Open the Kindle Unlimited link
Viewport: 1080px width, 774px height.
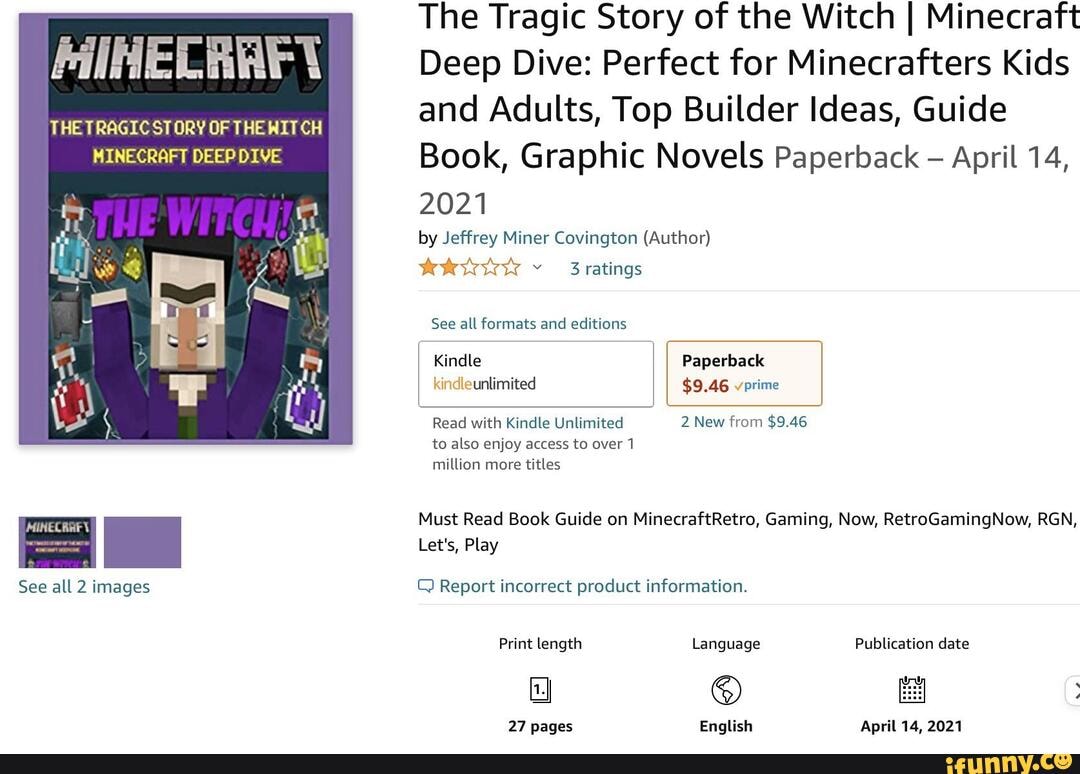[564, 422]
